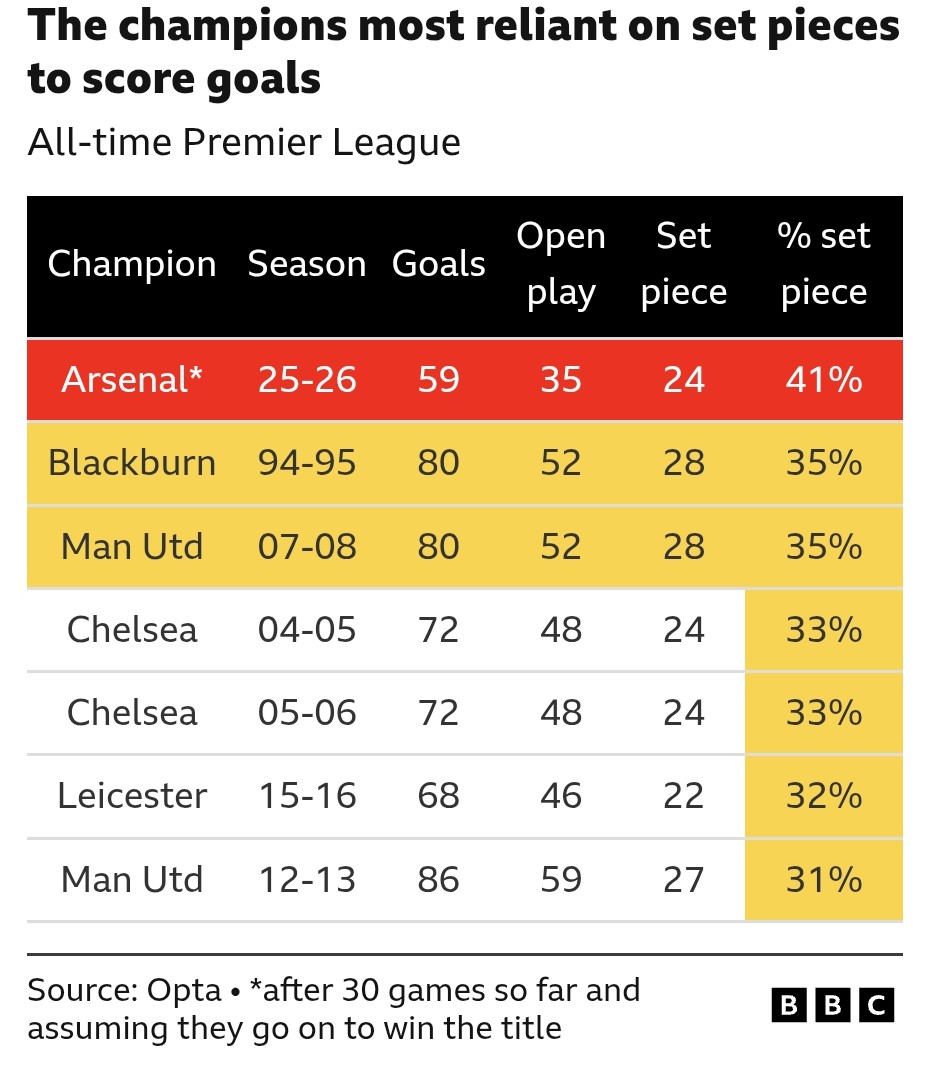This screenshot has height=1081, width=926.
Task: Click the Open play column header
Action: pyautogui.click(x=561, y=264)
